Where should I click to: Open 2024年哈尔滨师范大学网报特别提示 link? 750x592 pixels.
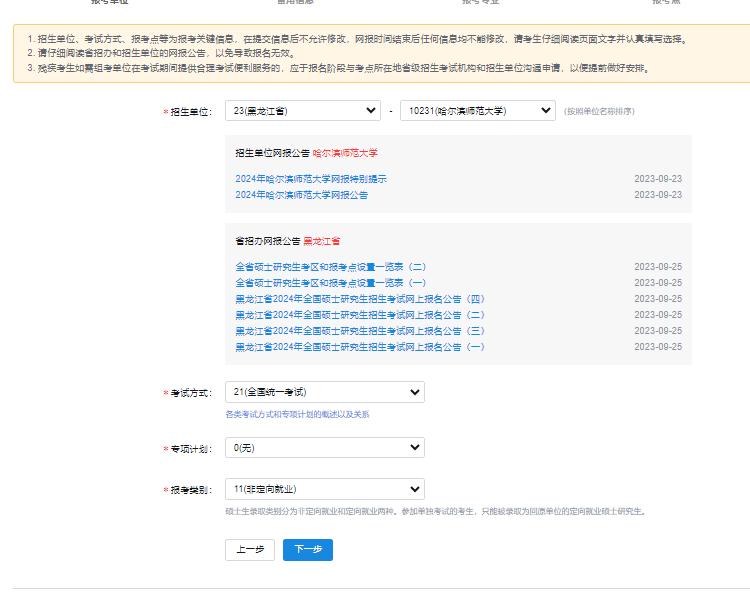pos(311,179)
